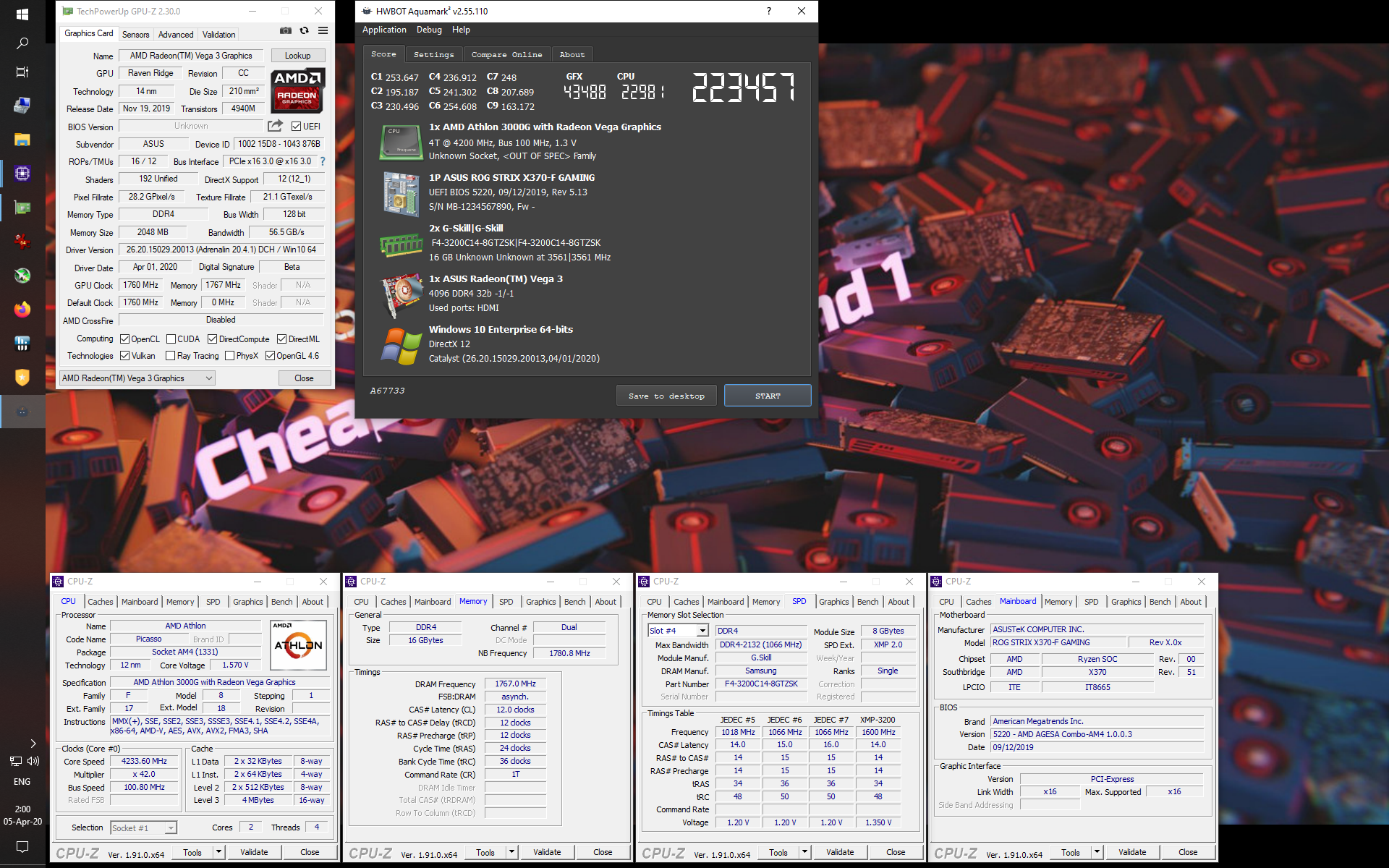Click the Windows logo icon in Aquamark

tap(401, 346)
